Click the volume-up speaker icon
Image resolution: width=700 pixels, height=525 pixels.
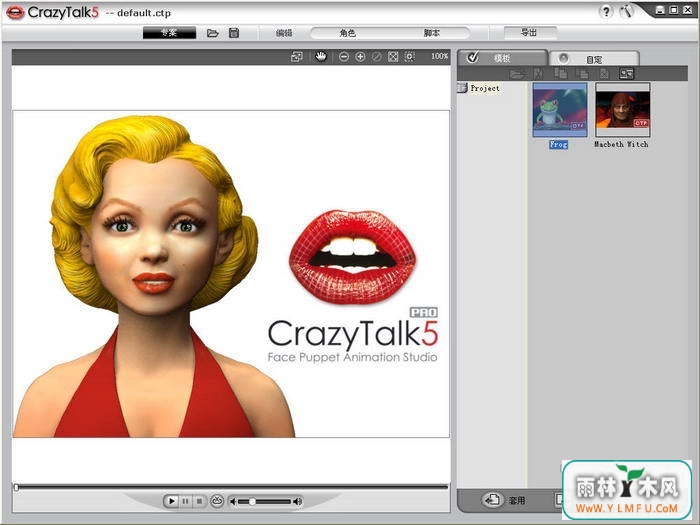[297, 502]
